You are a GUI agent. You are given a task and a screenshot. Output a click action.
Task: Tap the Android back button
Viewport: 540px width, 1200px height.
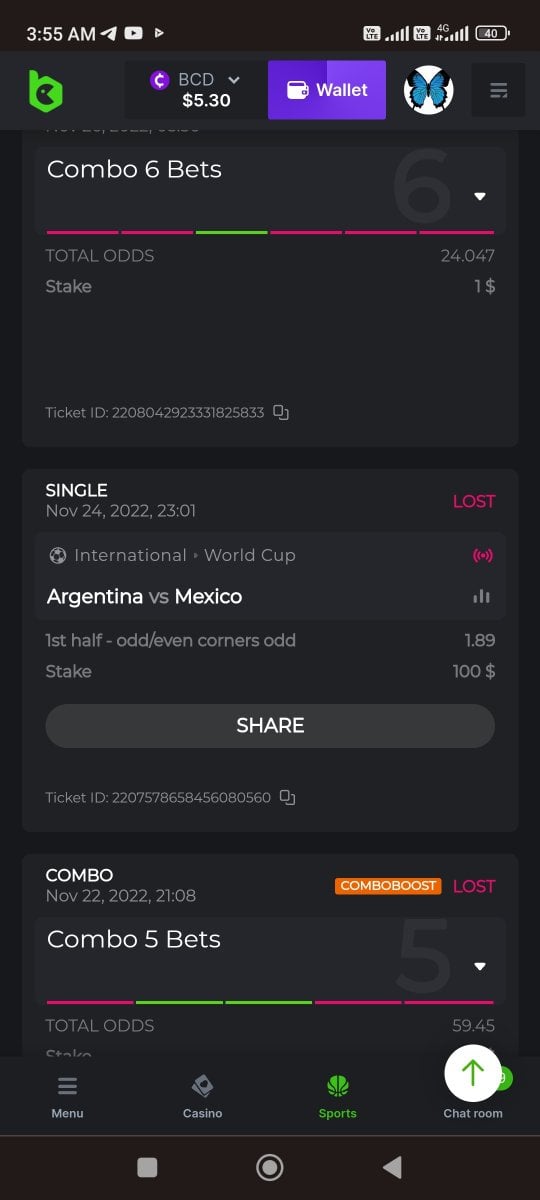(x=392, y=1167)
